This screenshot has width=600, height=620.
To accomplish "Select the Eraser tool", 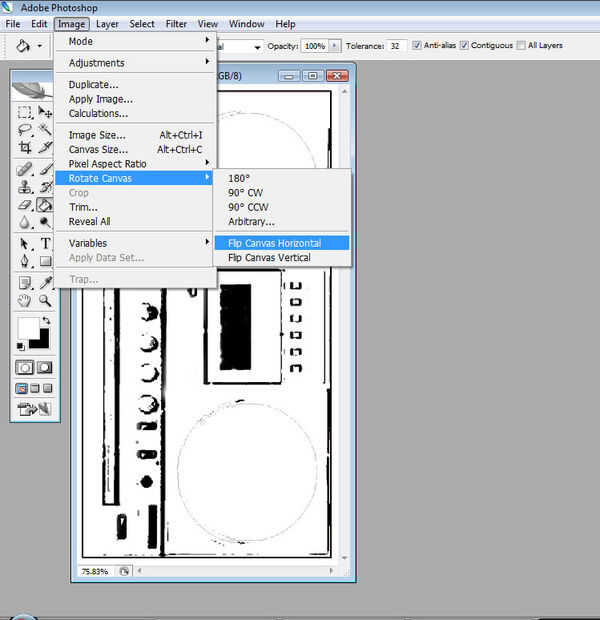I will point(25,205).
